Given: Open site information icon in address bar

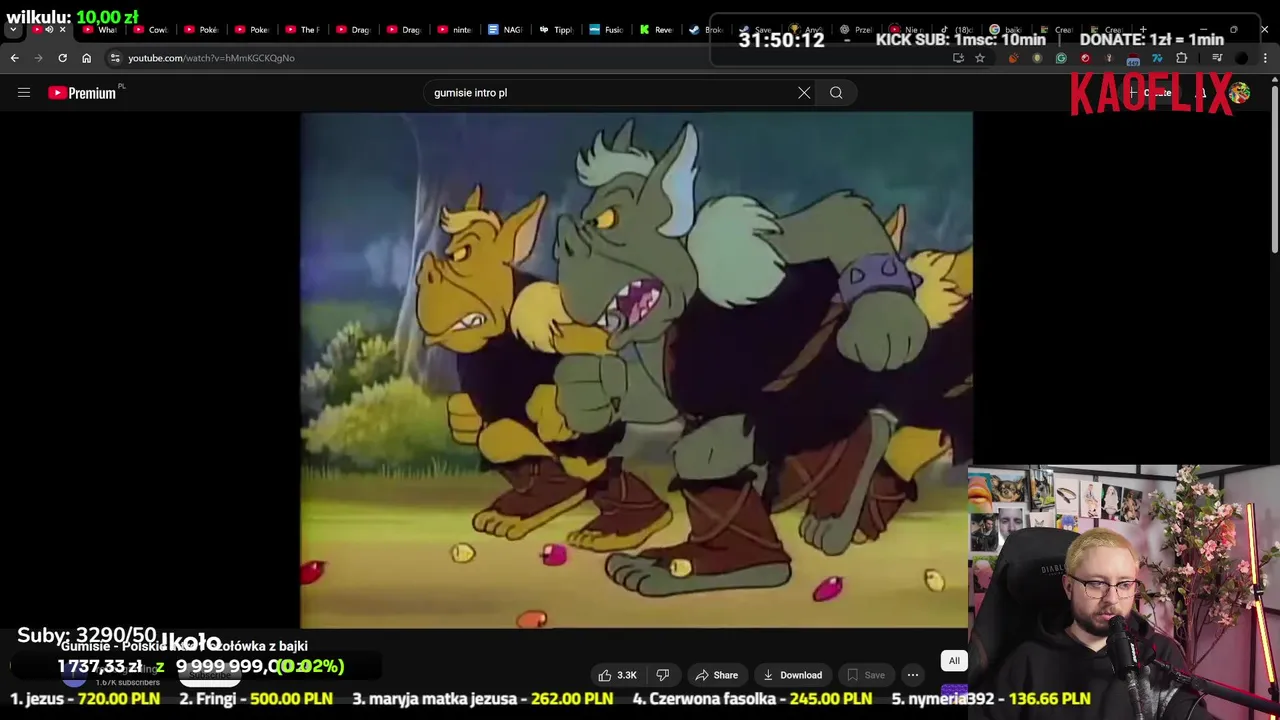Looking at the screenshot, I should (115, 58).
